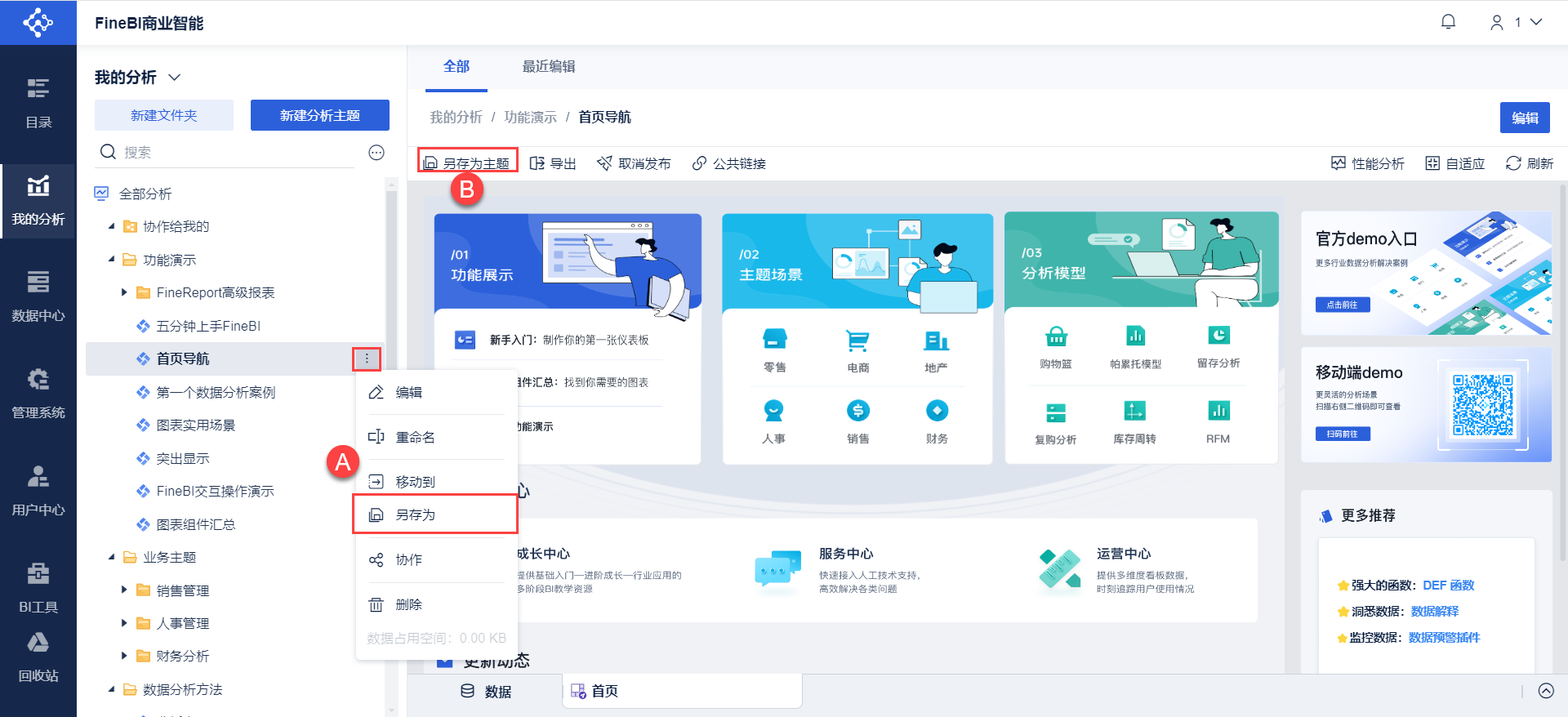The width and height of the screenshot is (1568, 717).
Task: Click the 刷新 refresh button
Action: [1530, 163]
